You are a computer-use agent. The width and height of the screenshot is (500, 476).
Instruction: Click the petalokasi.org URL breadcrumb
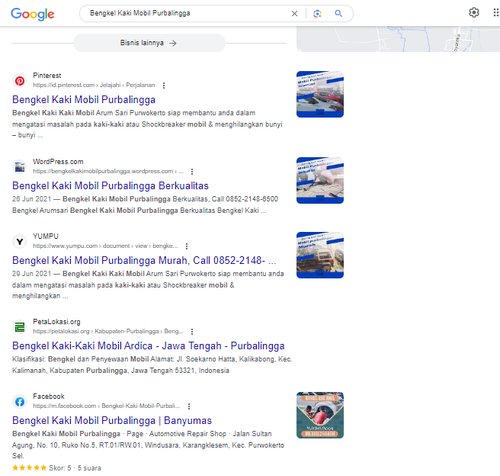point(108,331)
